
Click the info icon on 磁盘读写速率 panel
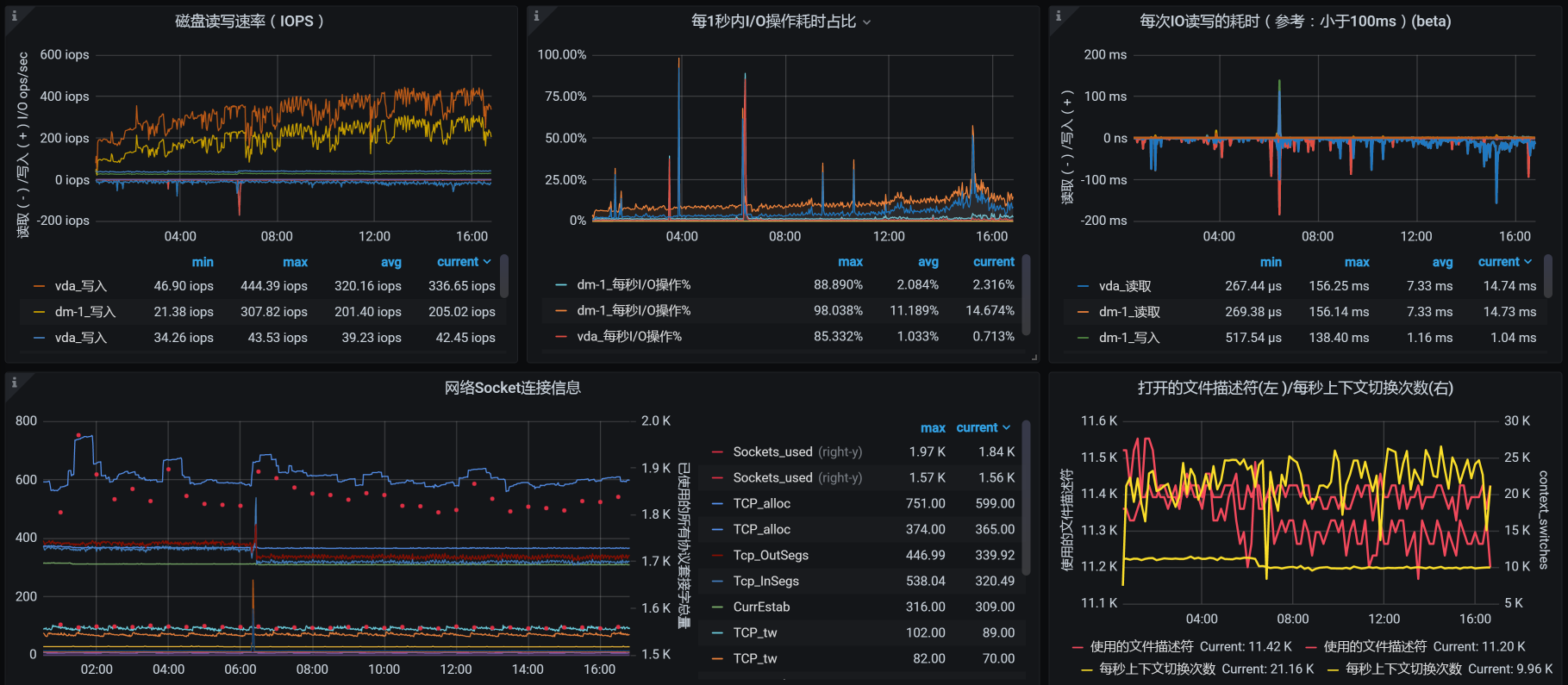pyautogui.click(x=14, y=16)
